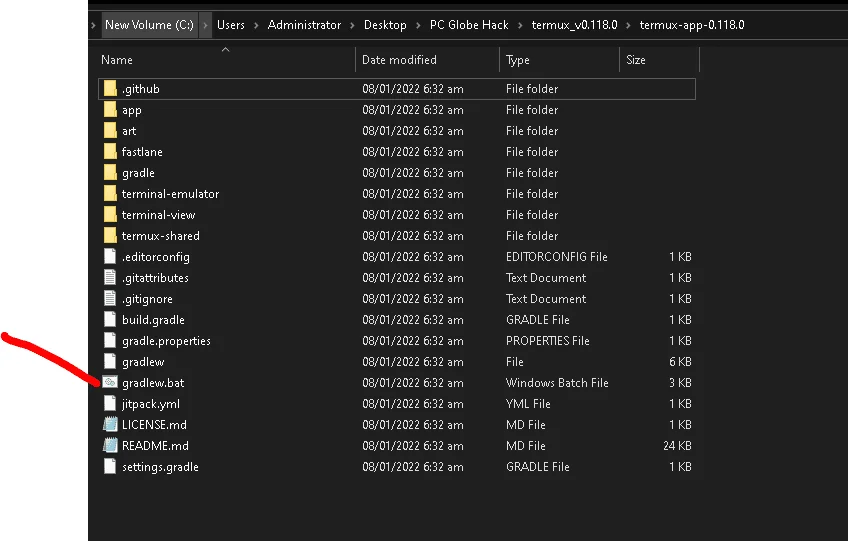Select the terminal-emulator folder name
This screenshot has height=541, width=848.
pos(170,194)
